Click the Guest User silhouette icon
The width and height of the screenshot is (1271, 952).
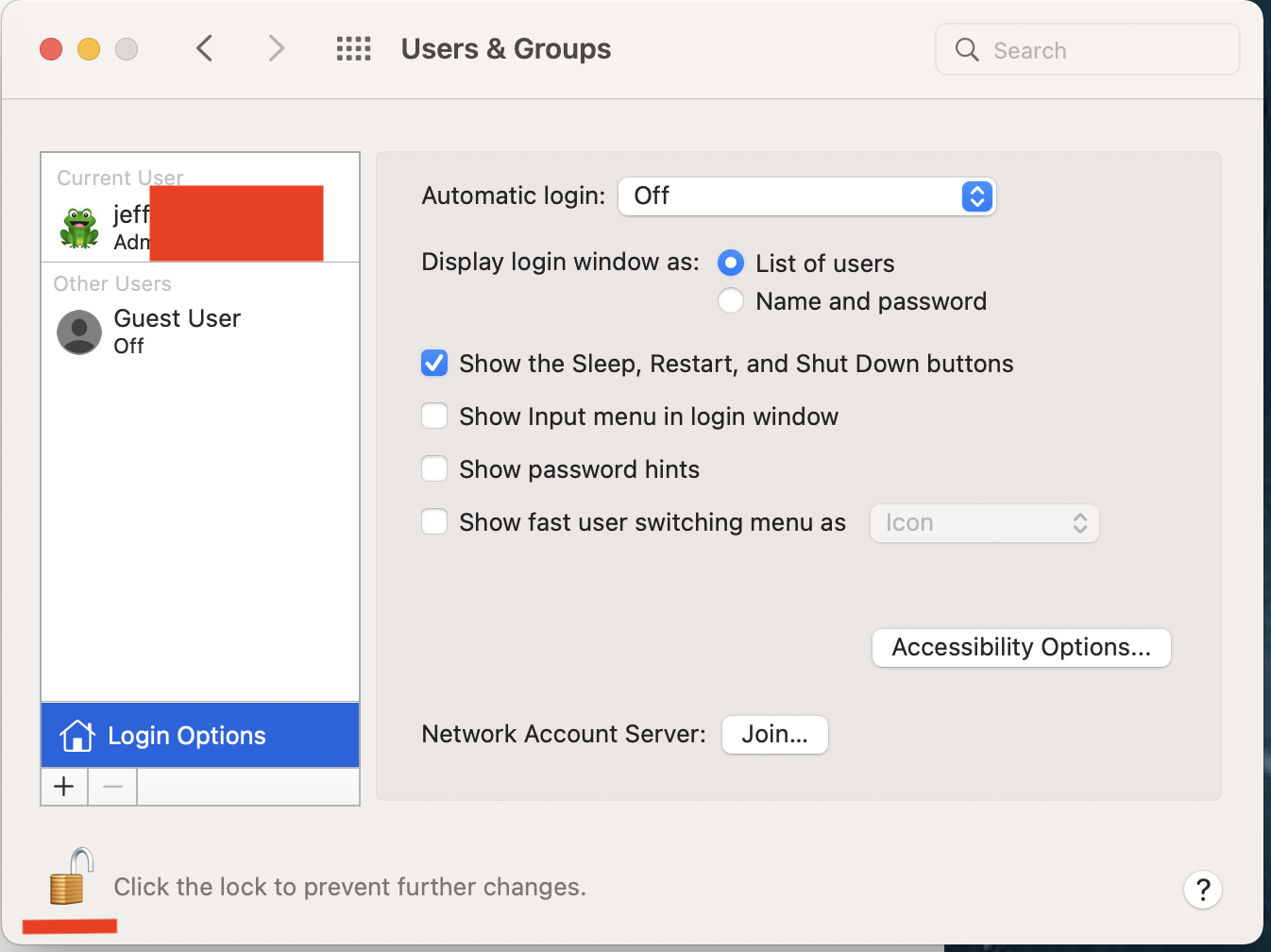pyautogui.click(x=79, y=331)
